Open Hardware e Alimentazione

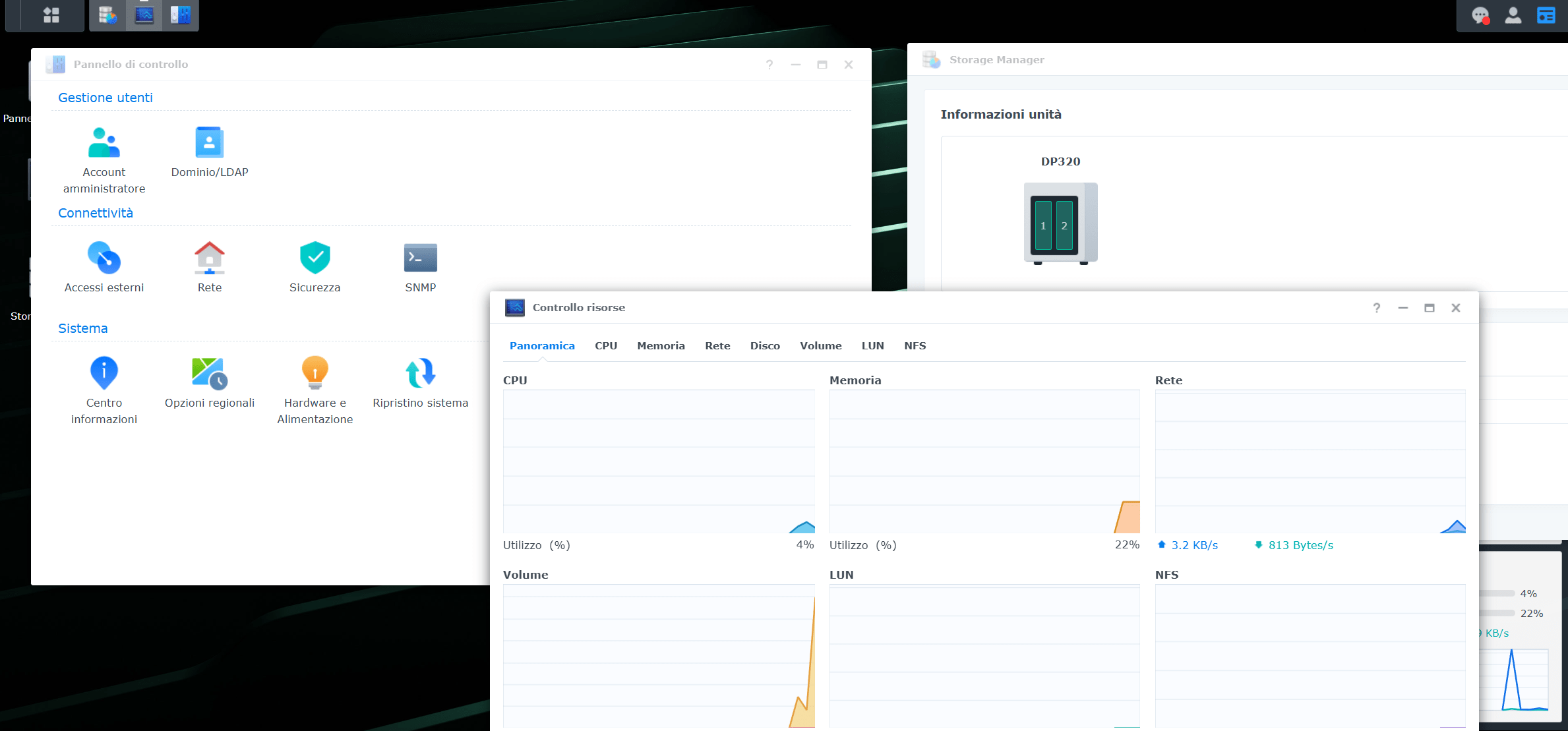point(315,373)
